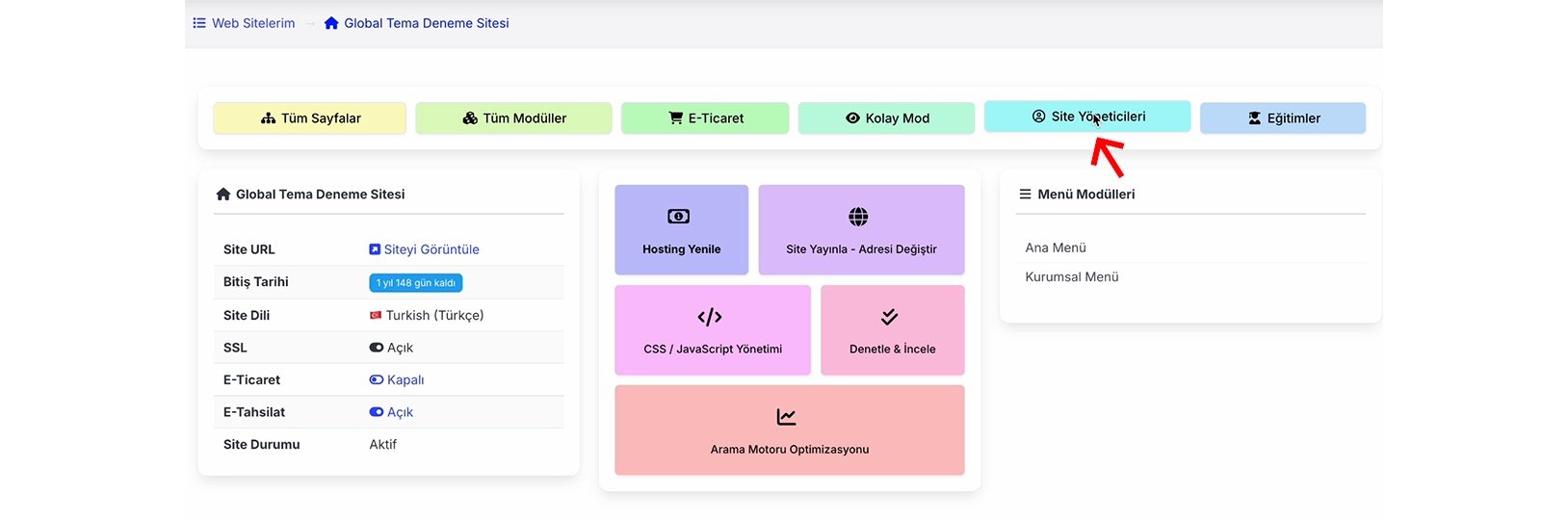
Task: Open the Site Yöneticileri button
Action: pos(1087,117)
